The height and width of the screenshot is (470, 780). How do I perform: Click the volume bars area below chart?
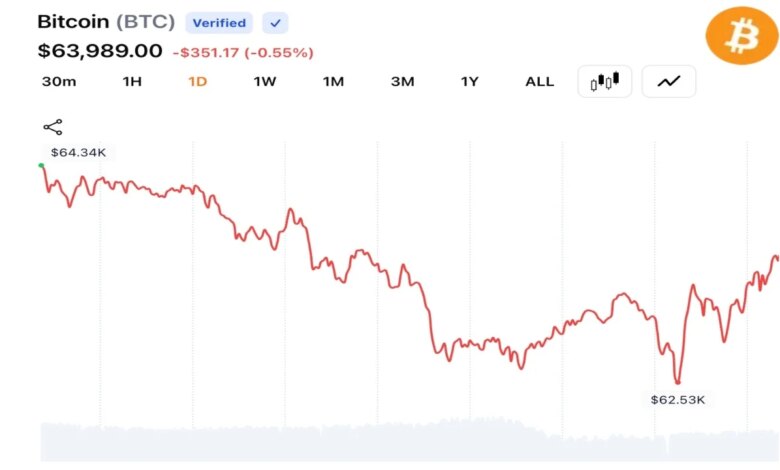click(x=409, y=441)
